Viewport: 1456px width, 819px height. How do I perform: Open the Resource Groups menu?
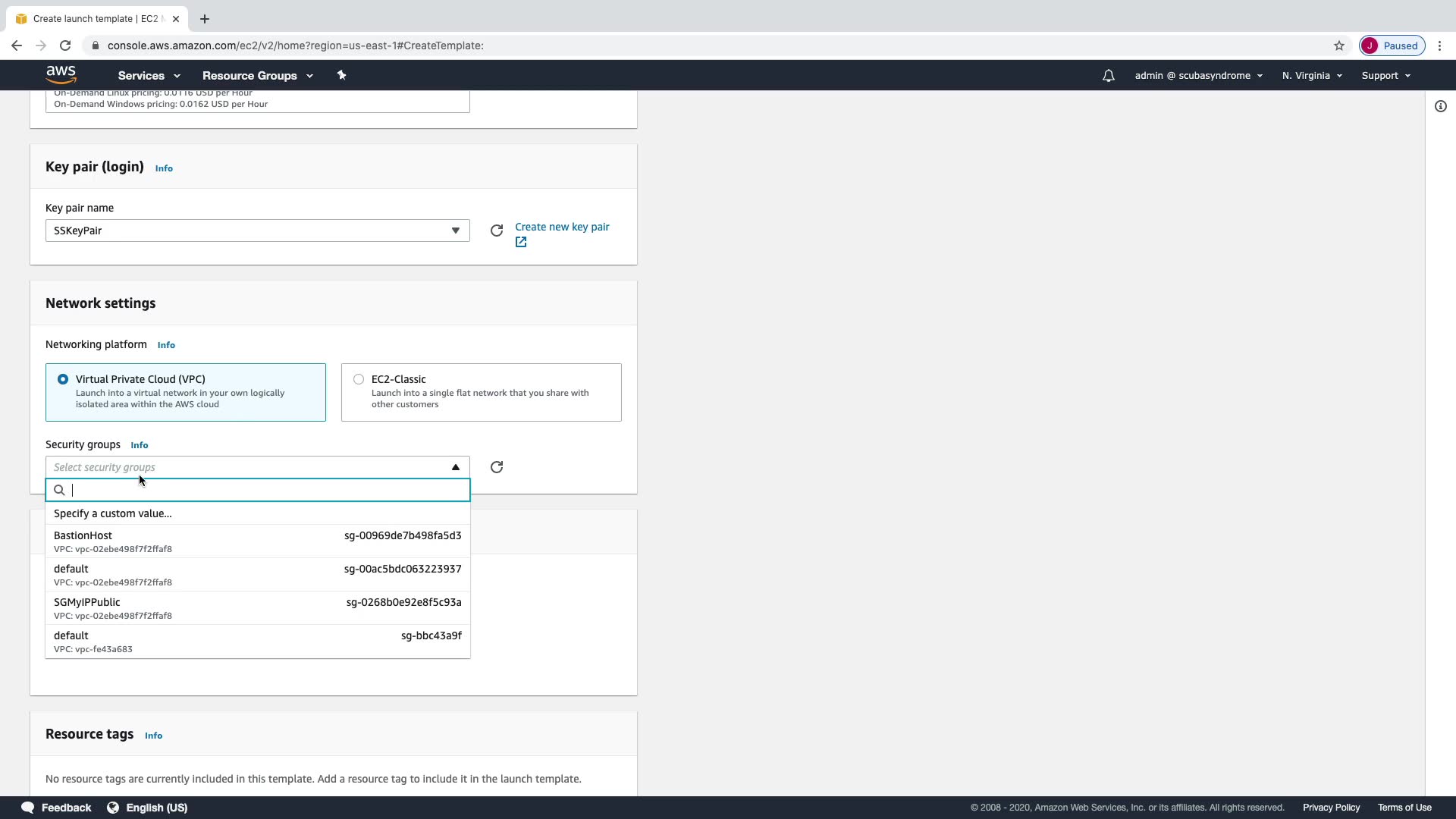pos(257,76)
